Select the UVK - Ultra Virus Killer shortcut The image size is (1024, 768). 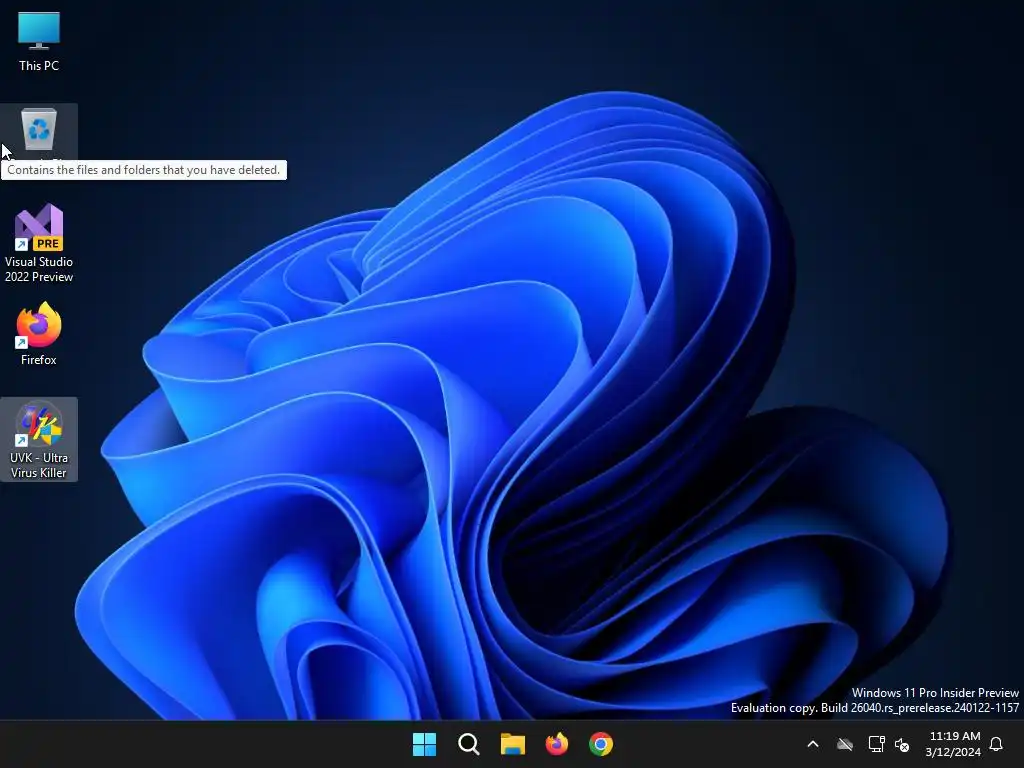coord(39,440)
